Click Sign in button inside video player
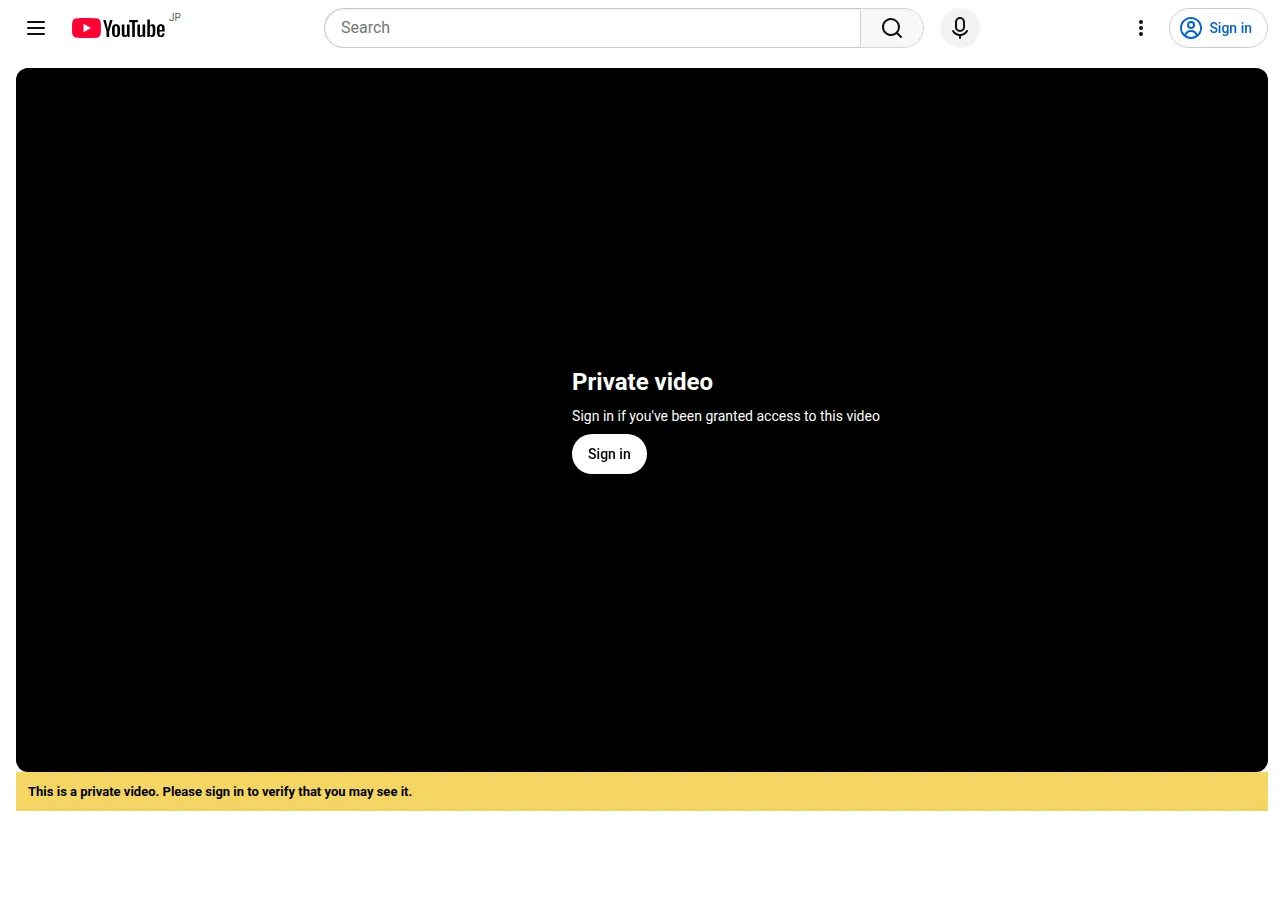This screenshot has width=1284, height=900. point(609,454)
